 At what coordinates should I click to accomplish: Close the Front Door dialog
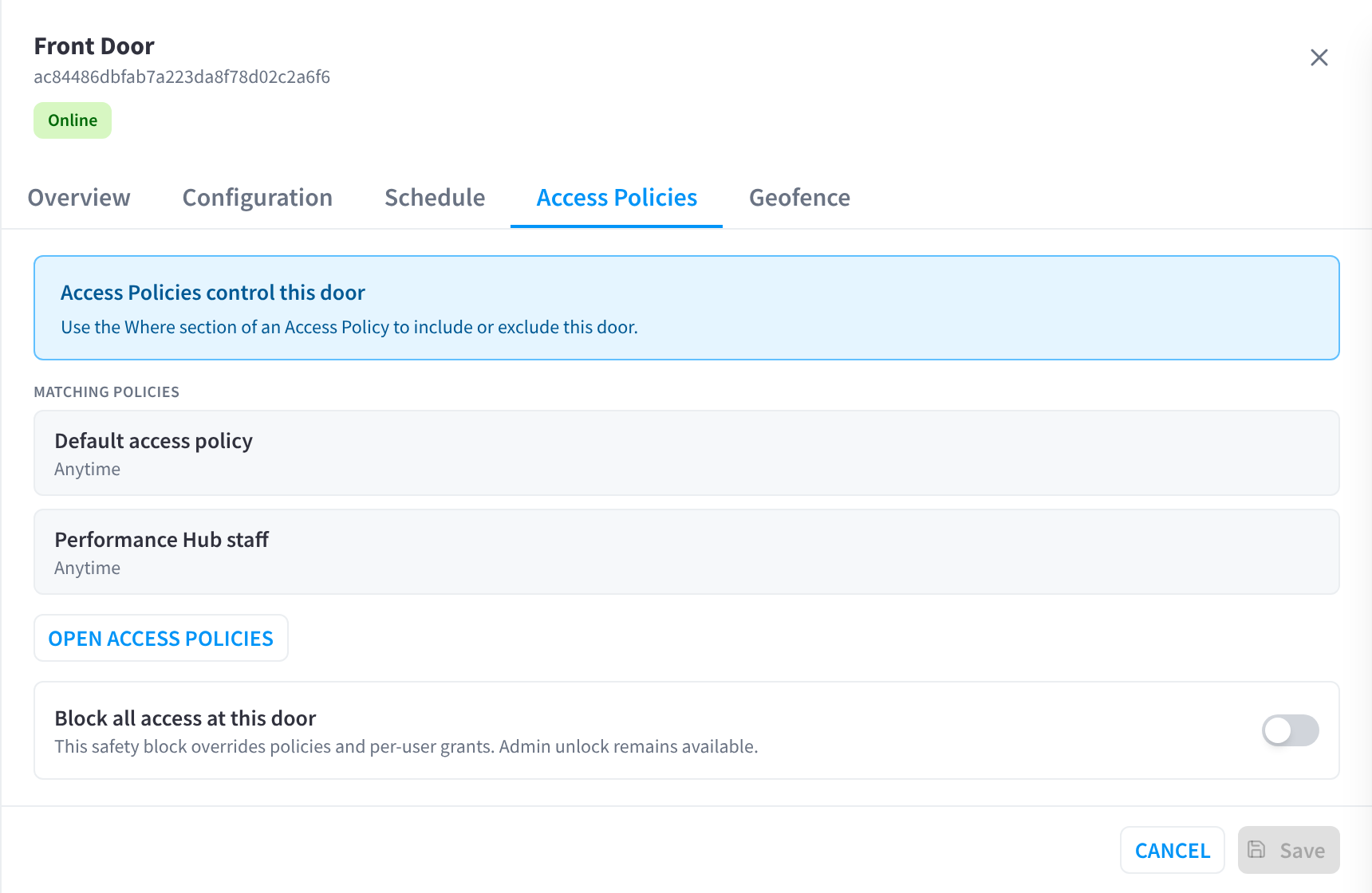(1319, 57)
